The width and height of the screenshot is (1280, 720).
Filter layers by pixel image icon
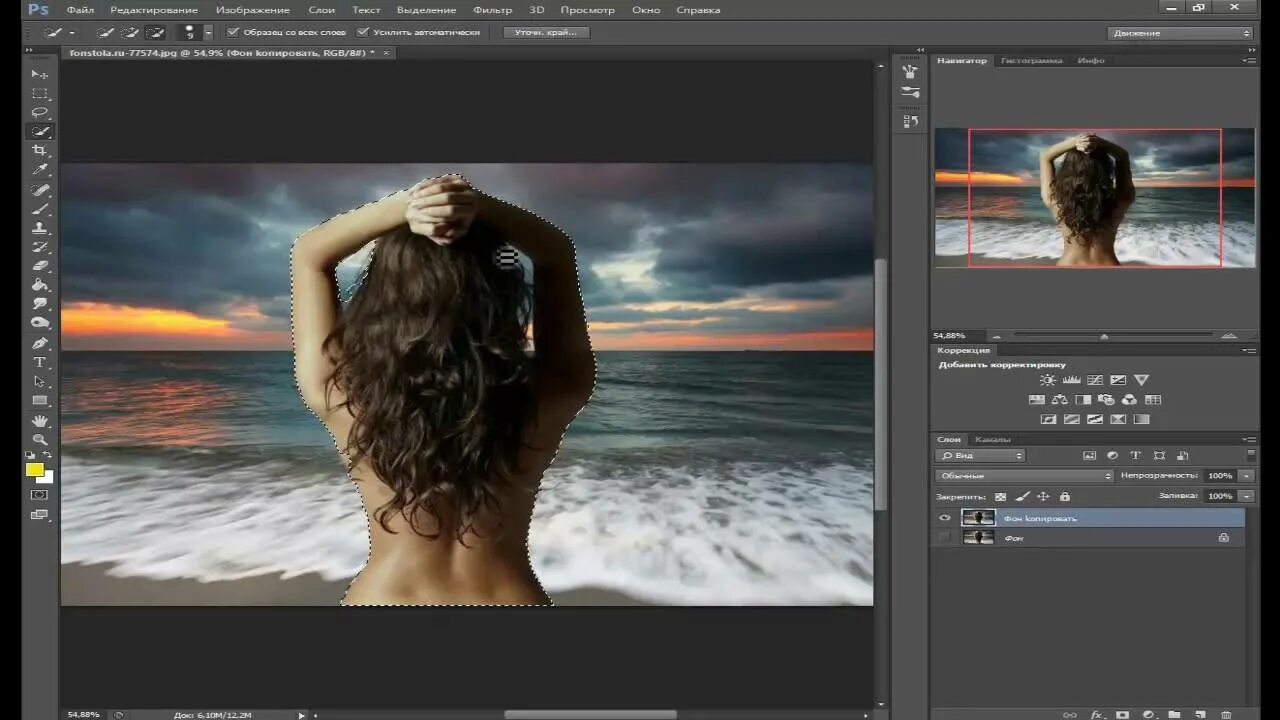coord(1090,456)
